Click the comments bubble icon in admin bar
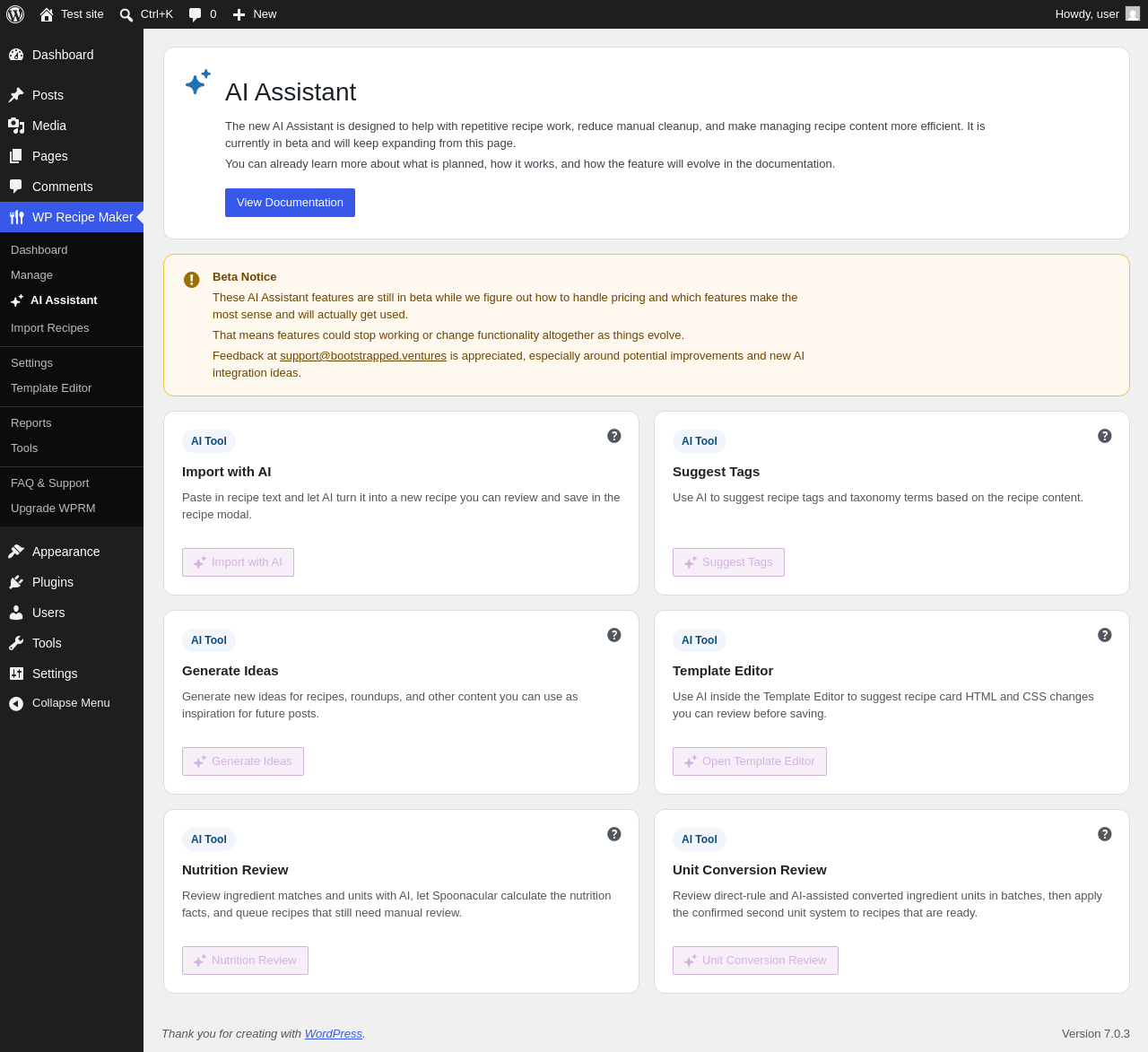This screenshot has height=1052, width=1148. [196, 14]
